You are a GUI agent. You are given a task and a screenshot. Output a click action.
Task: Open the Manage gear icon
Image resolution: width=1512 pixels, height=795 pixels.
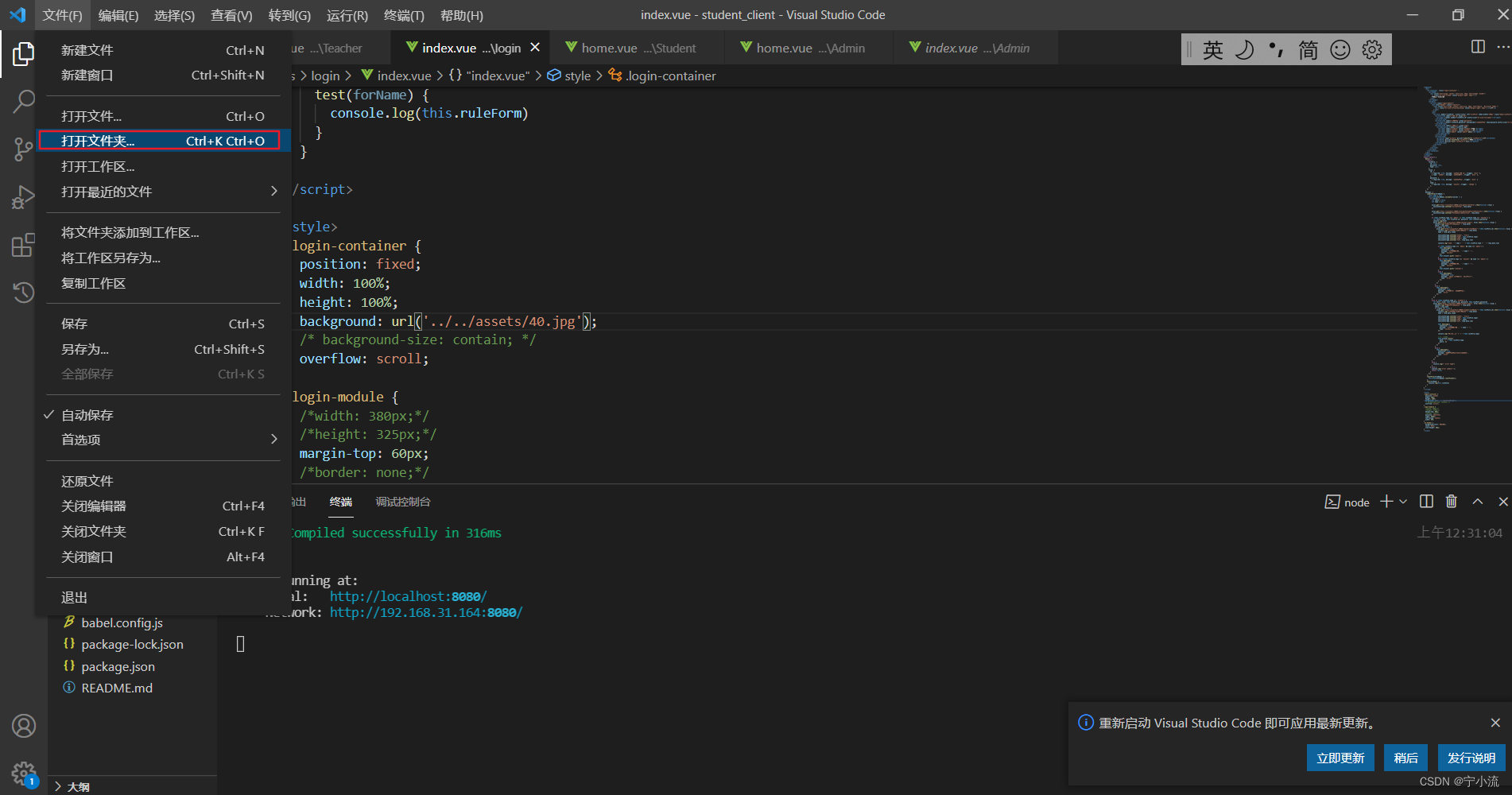(x=23, y=773)
